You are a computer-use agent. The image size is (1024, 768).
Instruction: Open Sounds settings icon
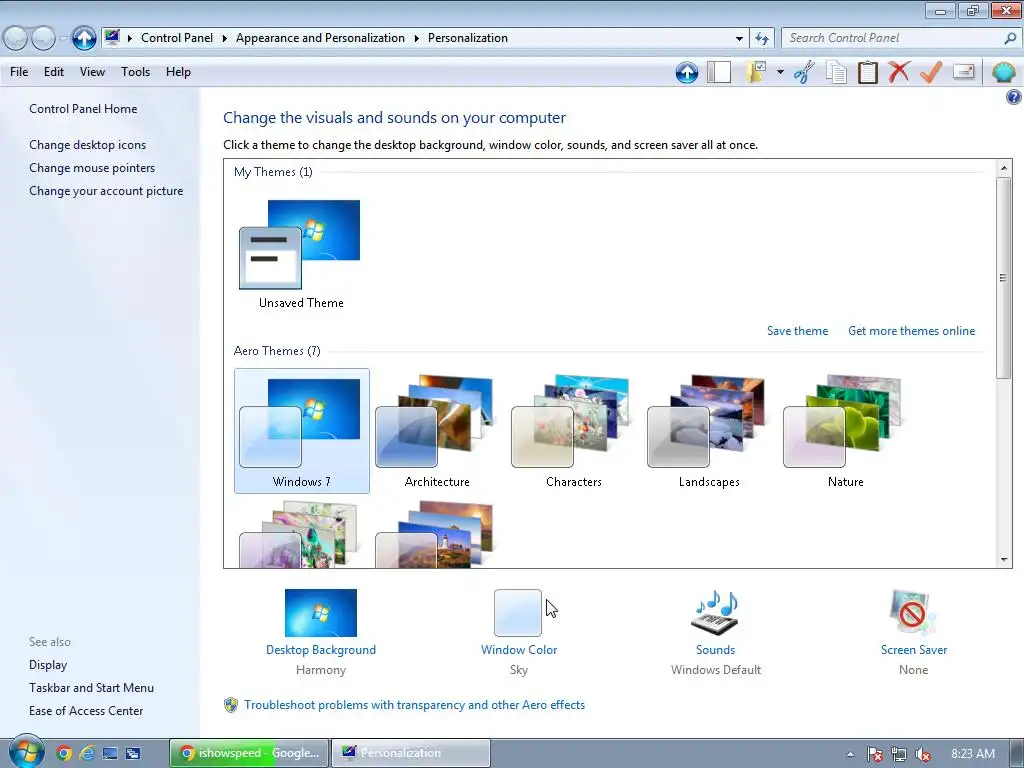pyautogui.click(x=715, y=613)
